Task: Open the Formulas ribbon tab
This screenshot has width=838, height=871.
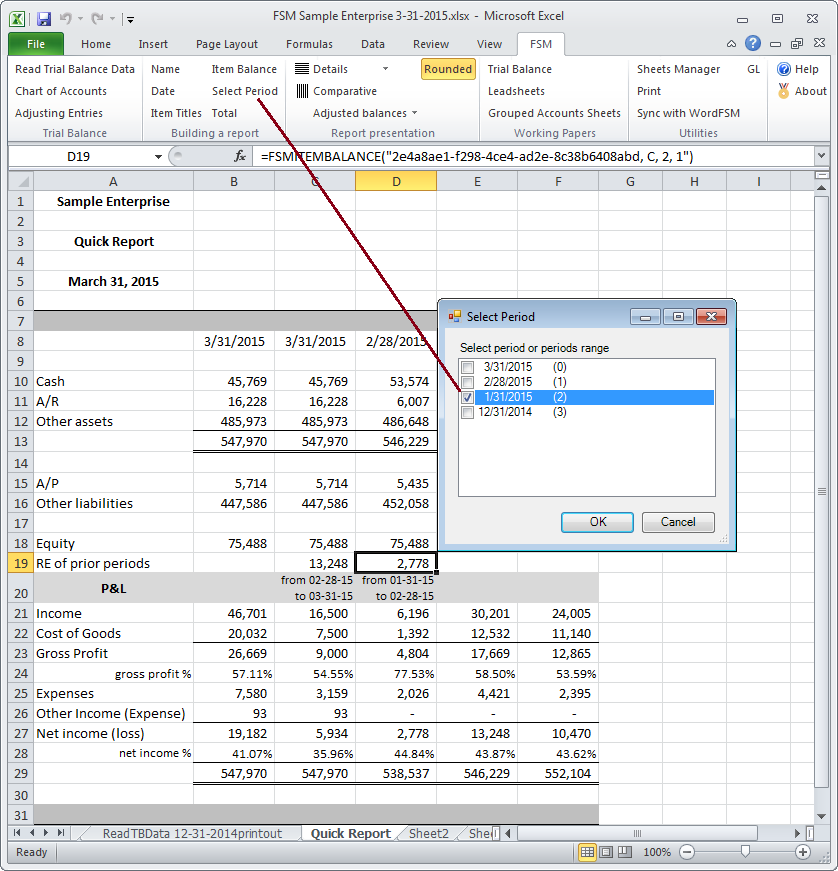Action: pos(309,44)
